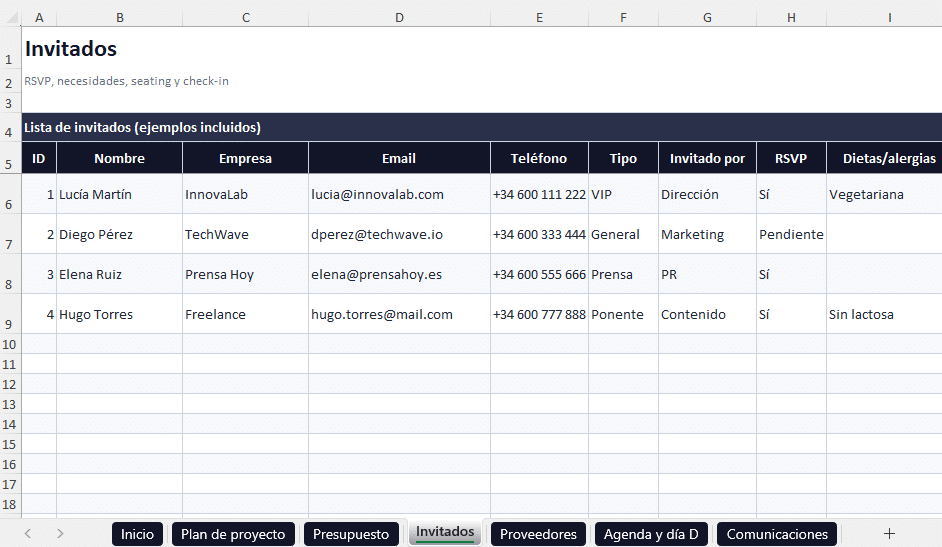
Task: Select the VIP type cell
Action: click(x=624, y=194)
